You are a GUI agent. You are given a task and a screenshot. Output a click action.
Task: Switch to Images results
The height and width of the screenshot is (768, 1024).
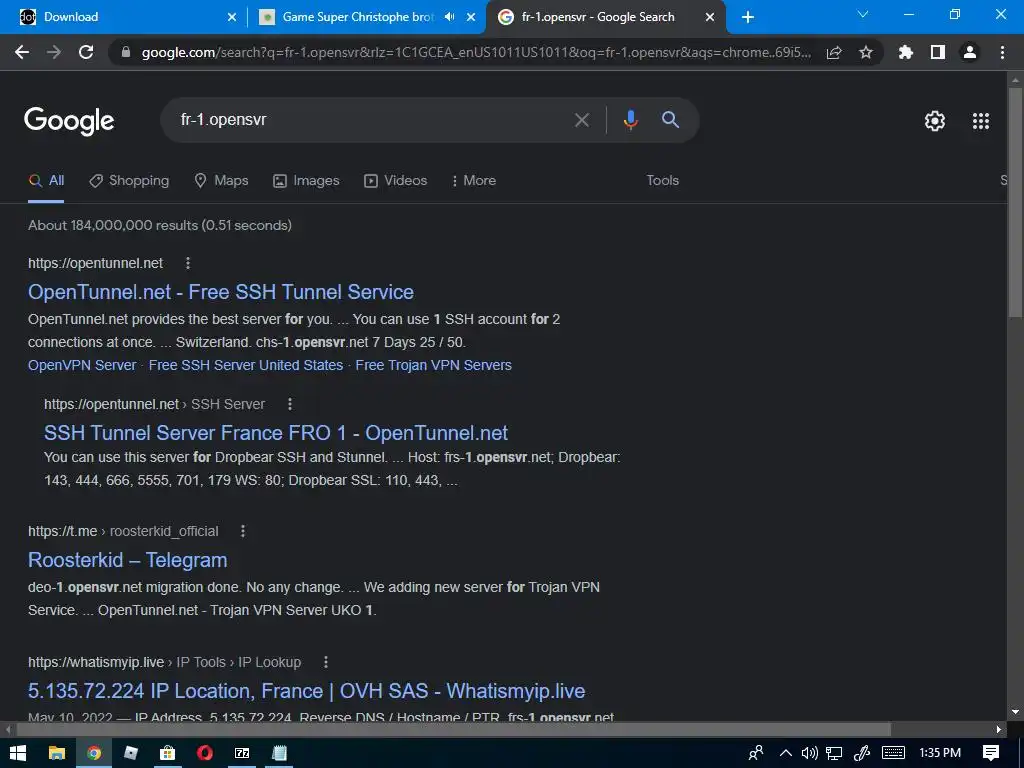click(x=306, y=180)
